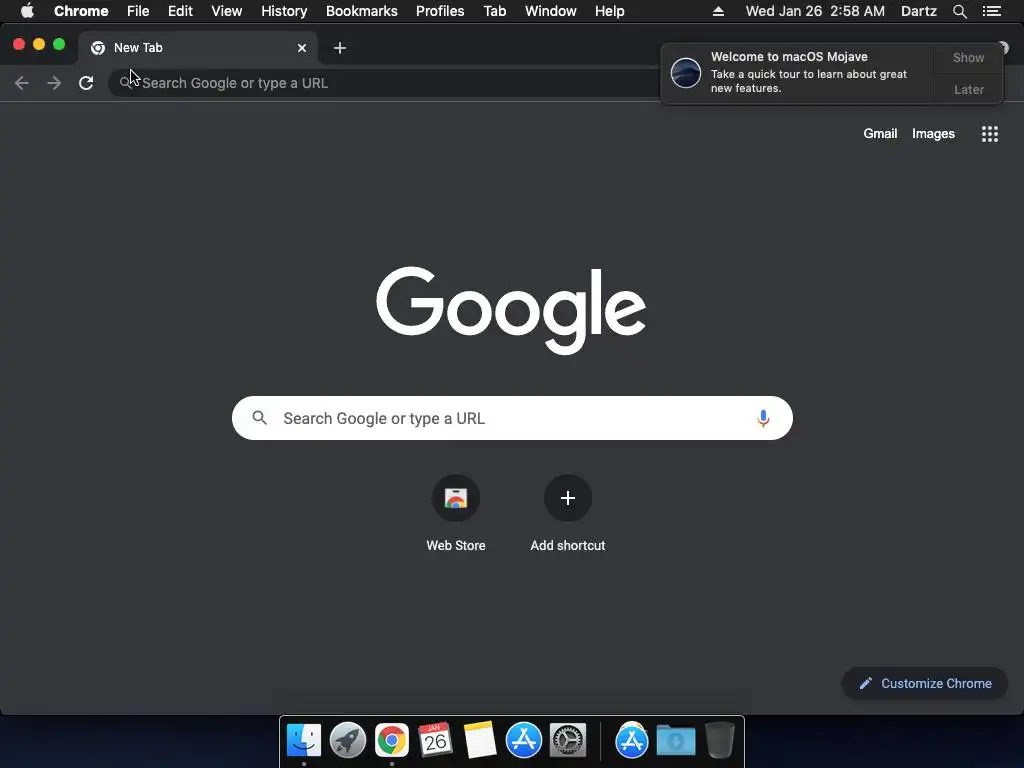
Task: Click Show on Mojave notification
Action: tap(968, 57)
